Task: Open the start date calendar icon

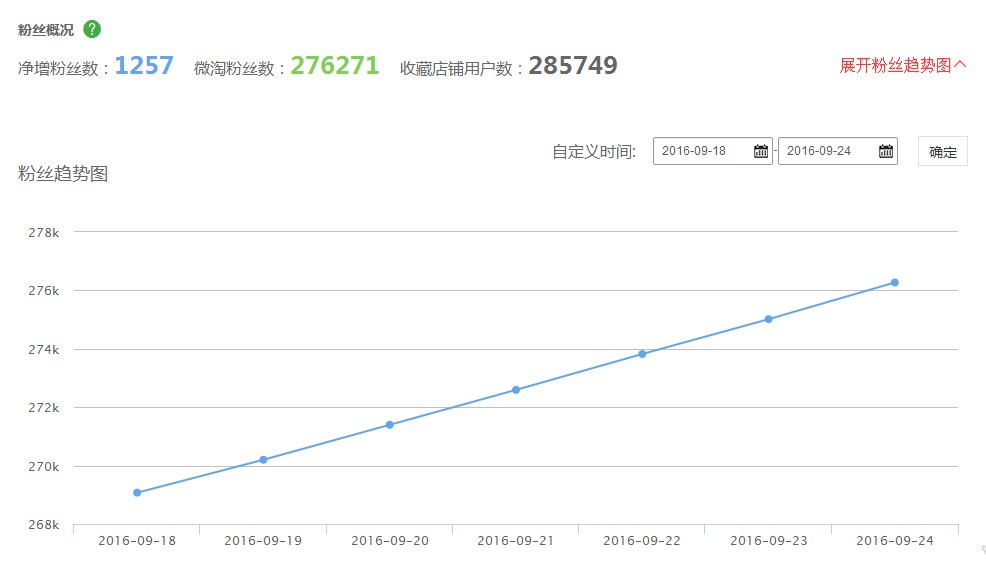Action: (760, 151)
